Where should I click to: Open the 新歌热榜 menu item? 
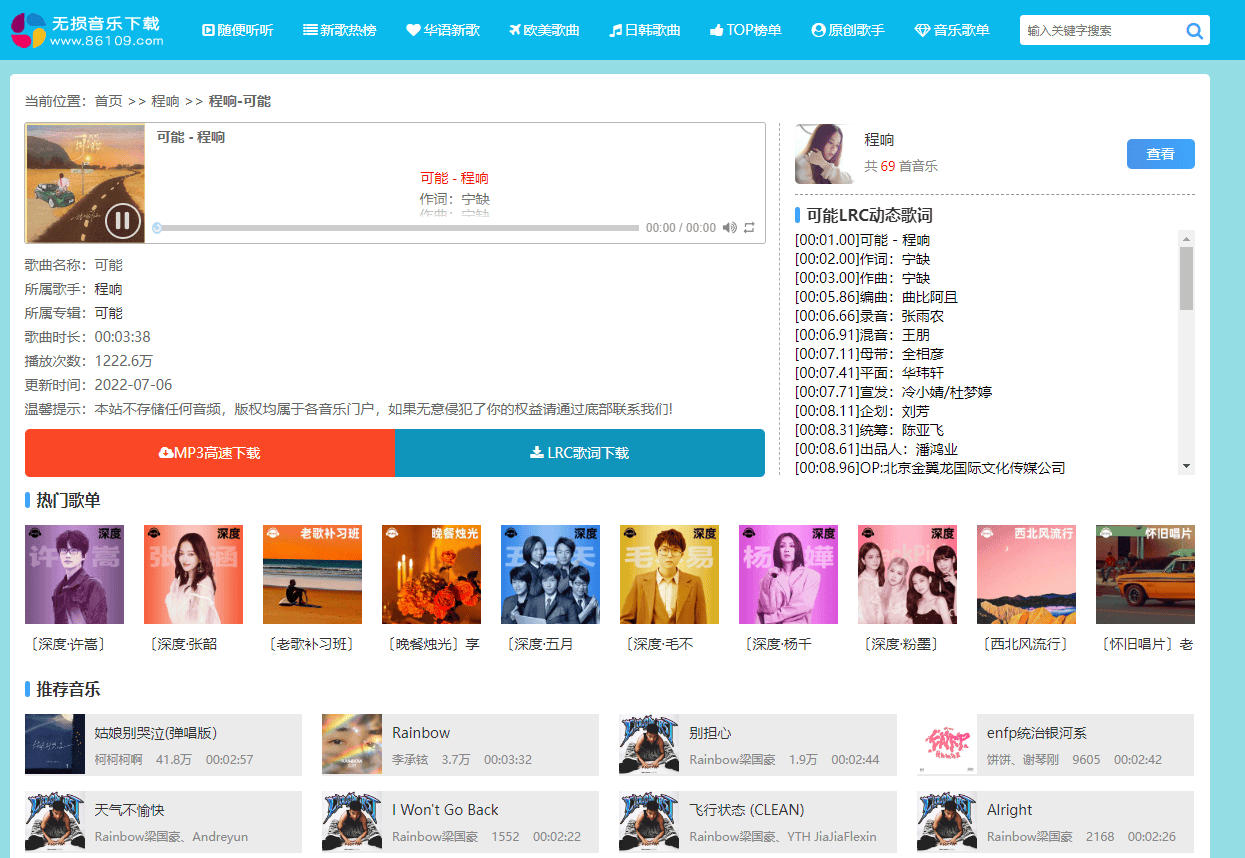pyautogui.click(x=340, y=30)
